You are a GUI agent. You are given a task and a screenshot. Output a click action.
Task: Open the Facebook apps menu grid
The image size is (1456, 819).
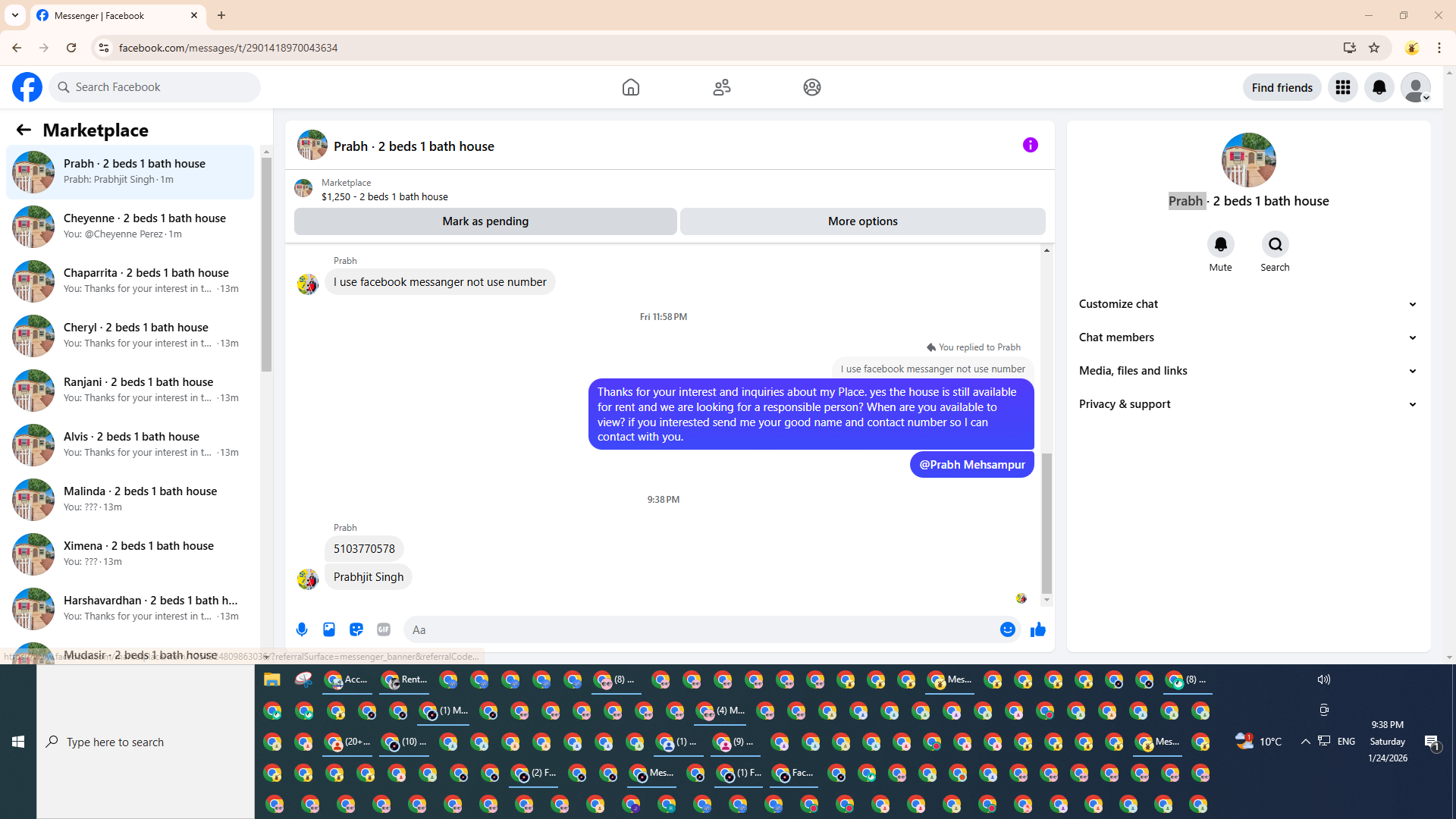(x=1343, y=87)
